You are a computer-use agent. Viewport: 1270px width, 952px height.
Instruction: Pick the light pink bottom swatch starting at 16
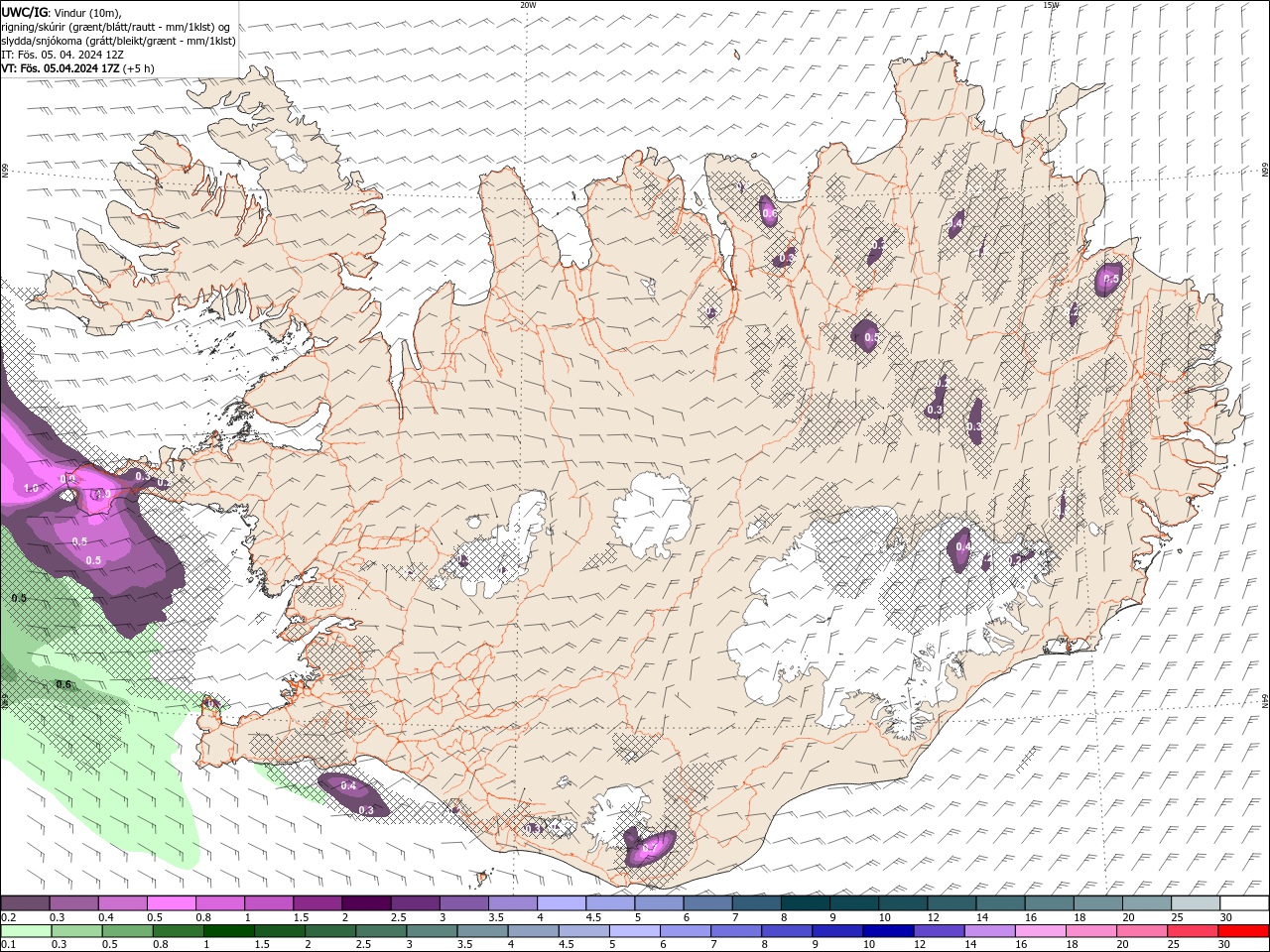pos(1040,931)
